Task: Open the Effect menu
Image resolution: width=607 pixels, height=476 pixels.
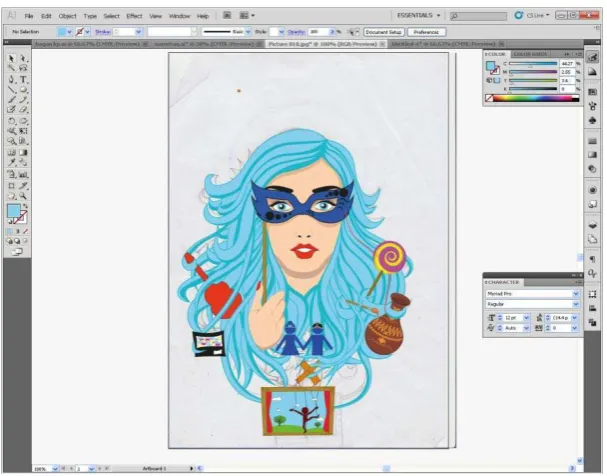Action: click(134, 16)
